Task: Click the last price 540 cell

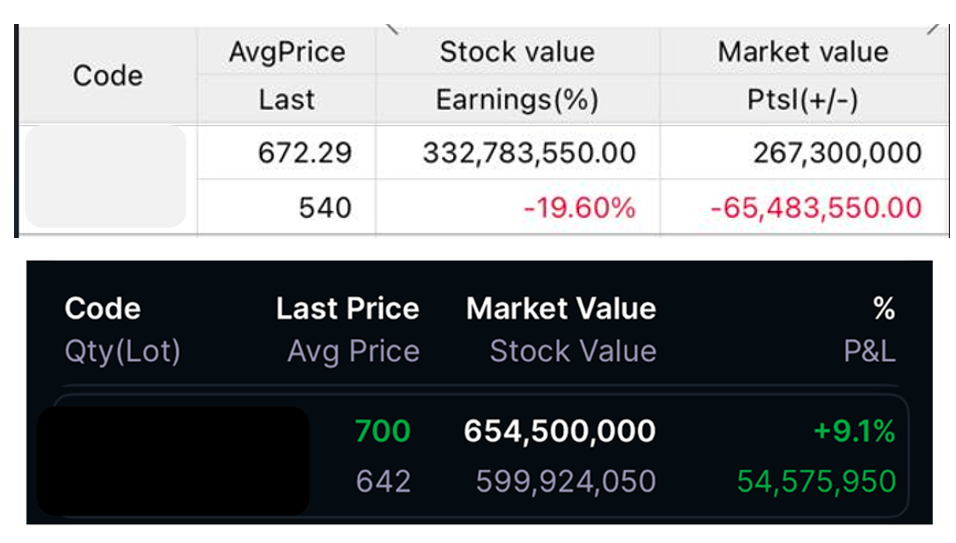Action: tap(325, 208)
